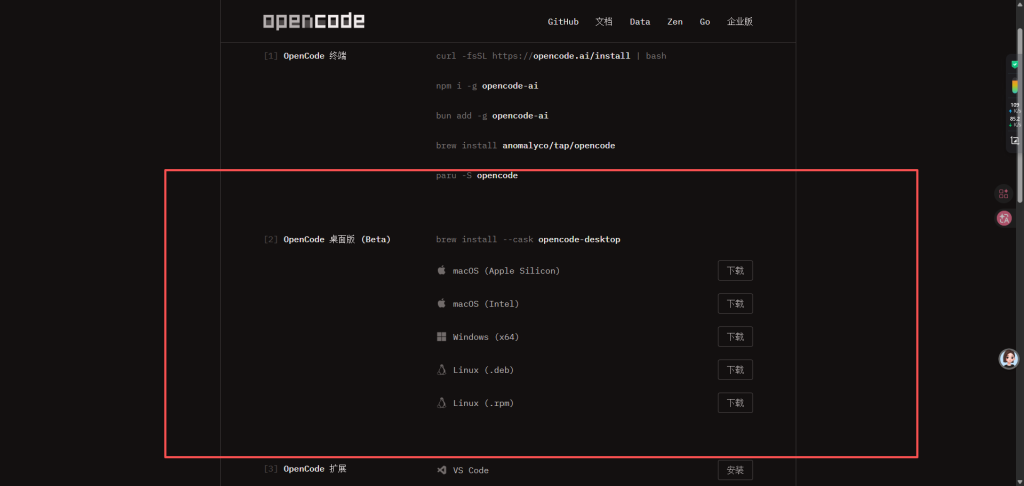Click the Apple icon beside macOS (Apple Silicon)
Image resolution: width=1024 pixels, height=486 pixels.
click(441, 270)
